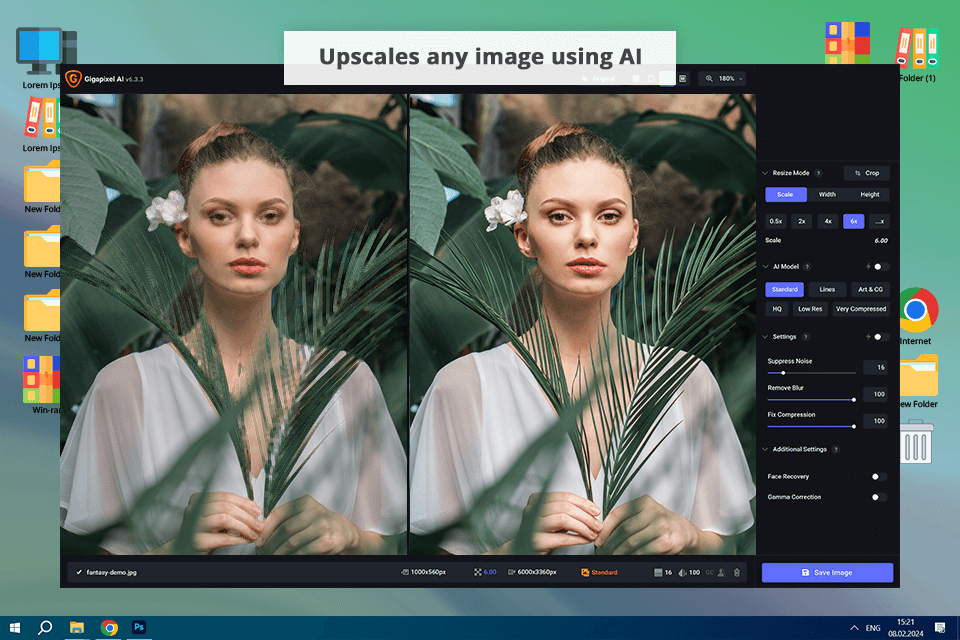Open the Windows Start menu

coord(15,628)
